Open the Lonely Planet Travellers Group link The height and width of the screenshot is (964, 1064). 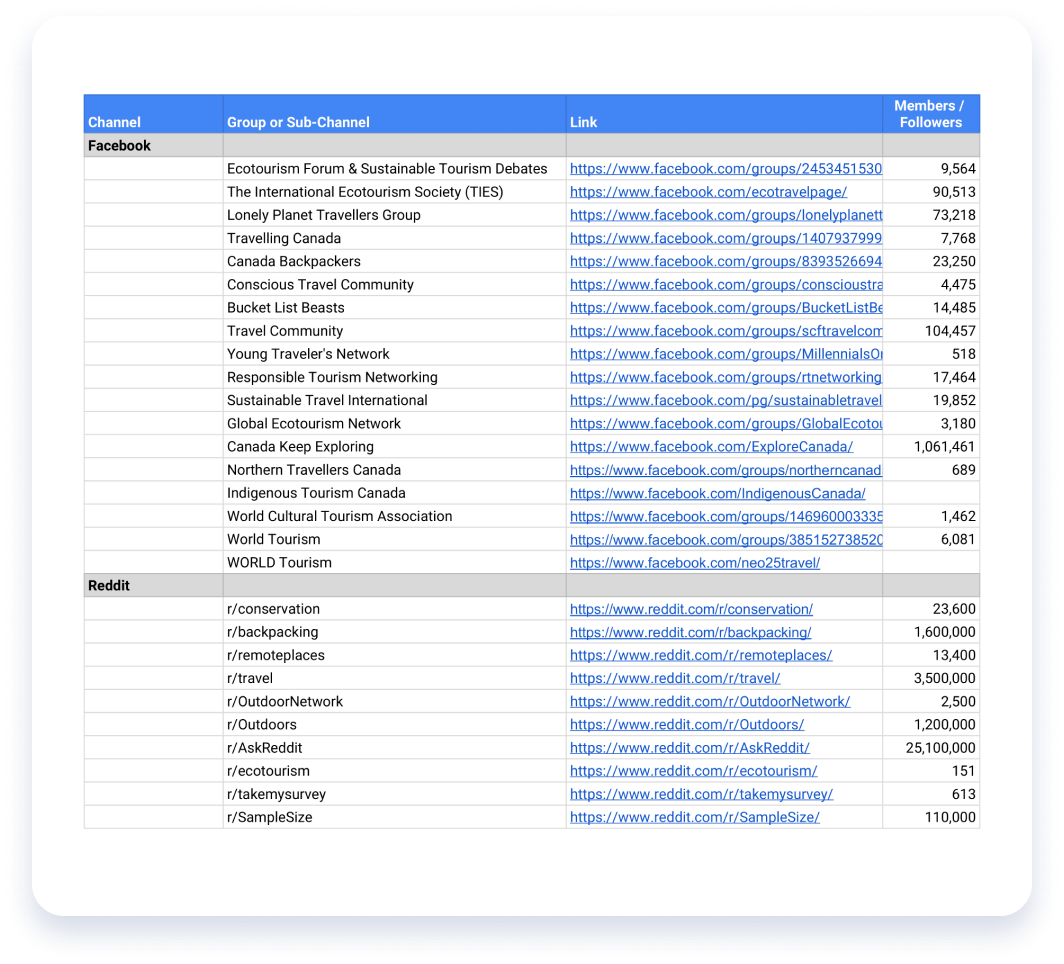pyautogui.click(x=725, y=215)
